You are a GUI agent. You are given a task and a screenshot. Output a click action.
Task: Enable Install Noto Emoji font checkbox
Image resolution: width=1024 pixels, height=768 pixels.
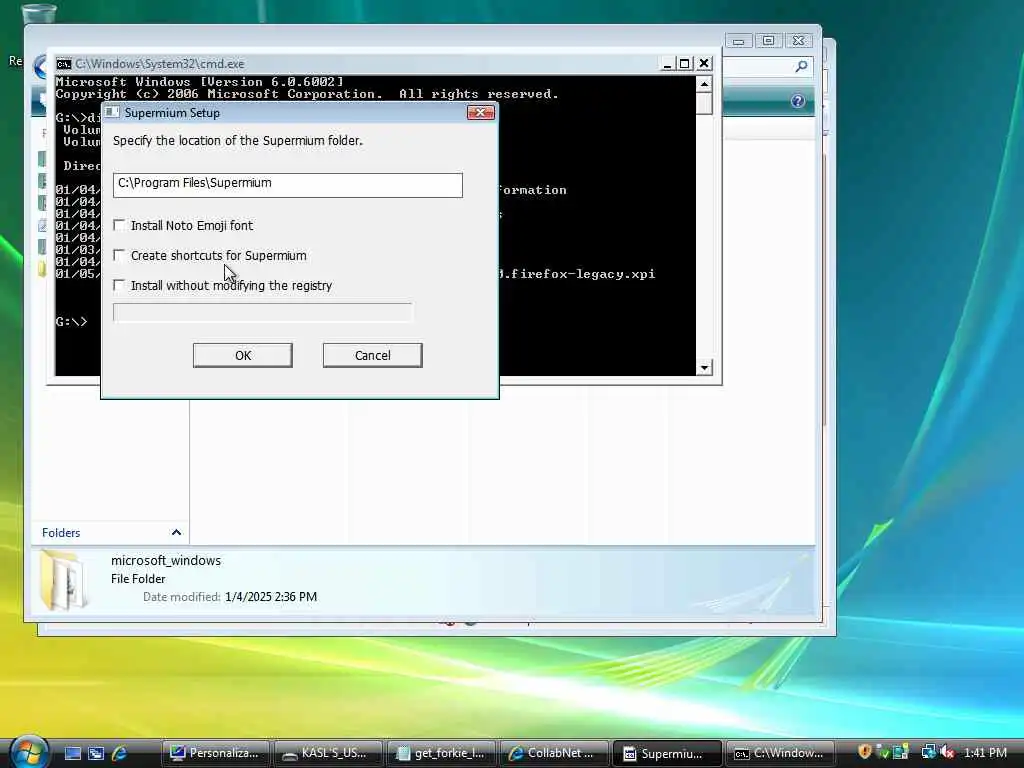click(119, 225)
